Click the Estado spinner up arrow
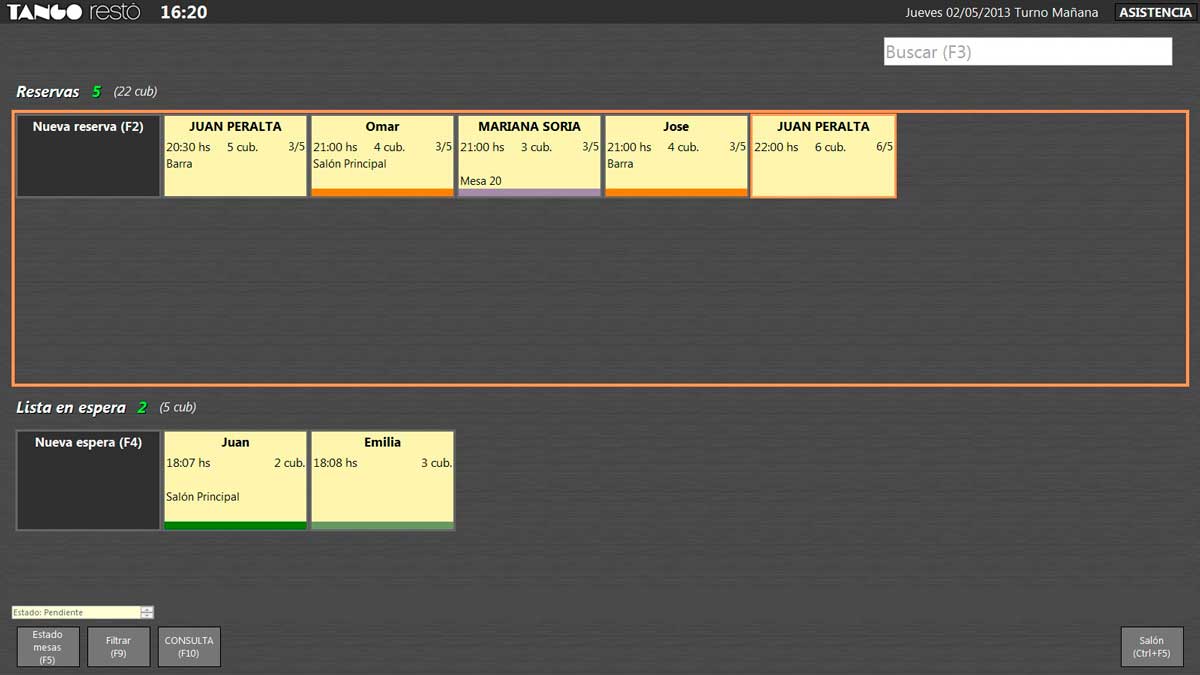This screenshot has height=675, width=1200. click(x=147, y=609)
